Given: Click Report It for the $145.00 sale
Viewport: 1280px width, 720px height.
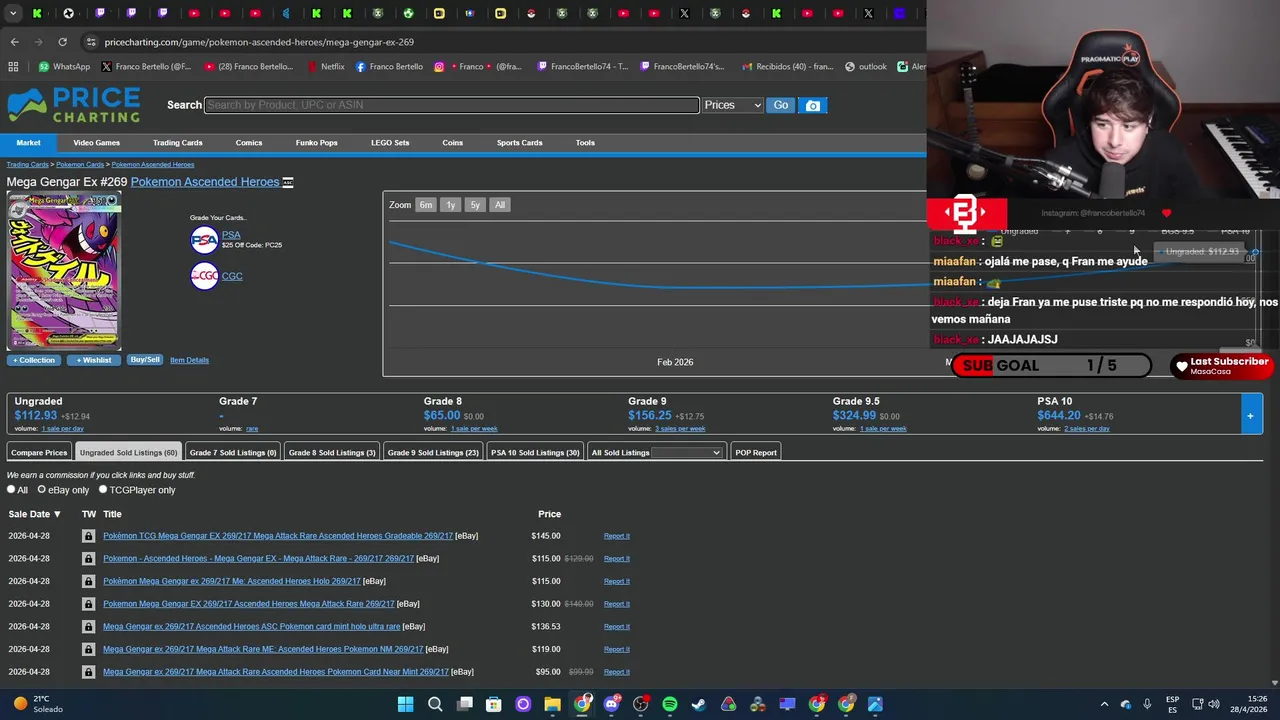Looking at the screenshot, I should point(616,536).
